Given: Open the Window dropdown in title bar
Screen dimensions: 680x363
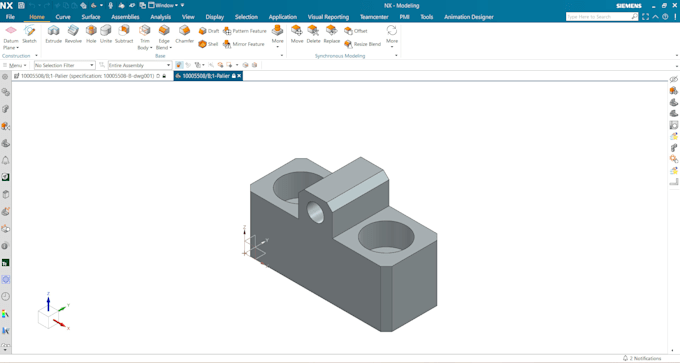Looking at the screenshot, I should (x=163, y=5).
